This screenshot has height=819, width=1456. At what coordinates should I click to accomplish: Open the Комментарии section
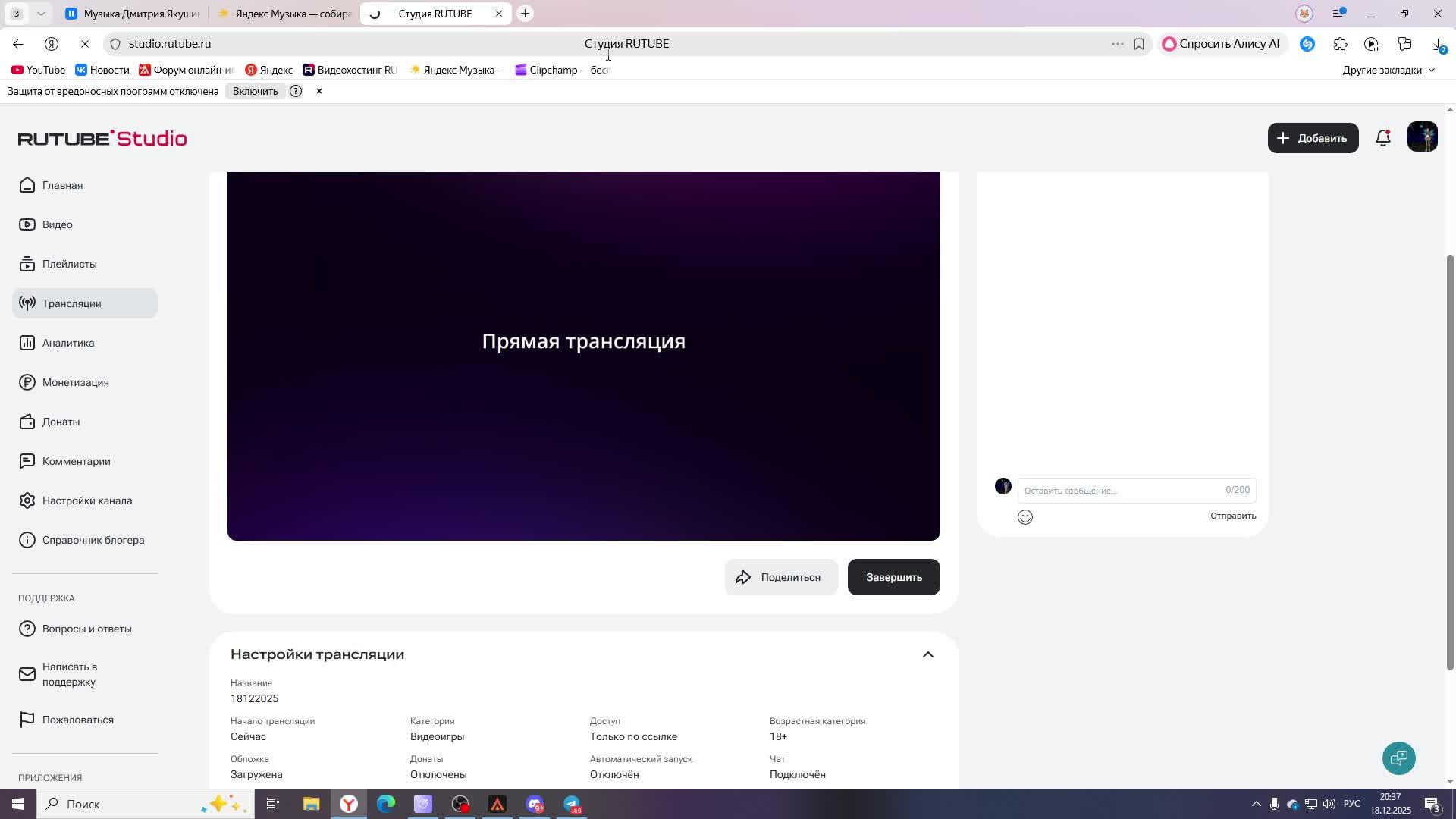(x=76, y=460)
